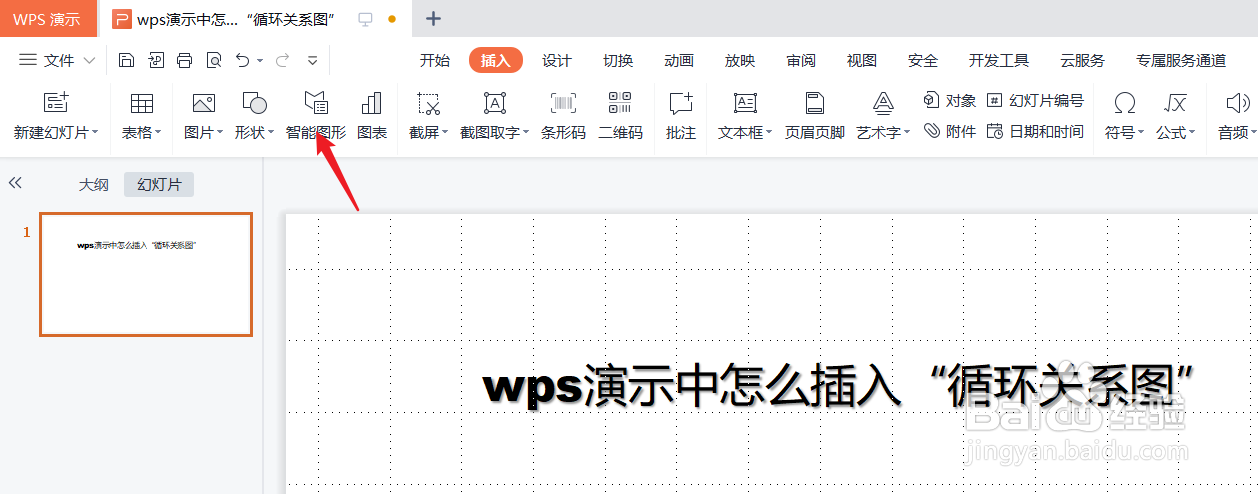Insert a Chart using 图表 icon
This screenshot has width=1258, height=494.
(372, 102)
